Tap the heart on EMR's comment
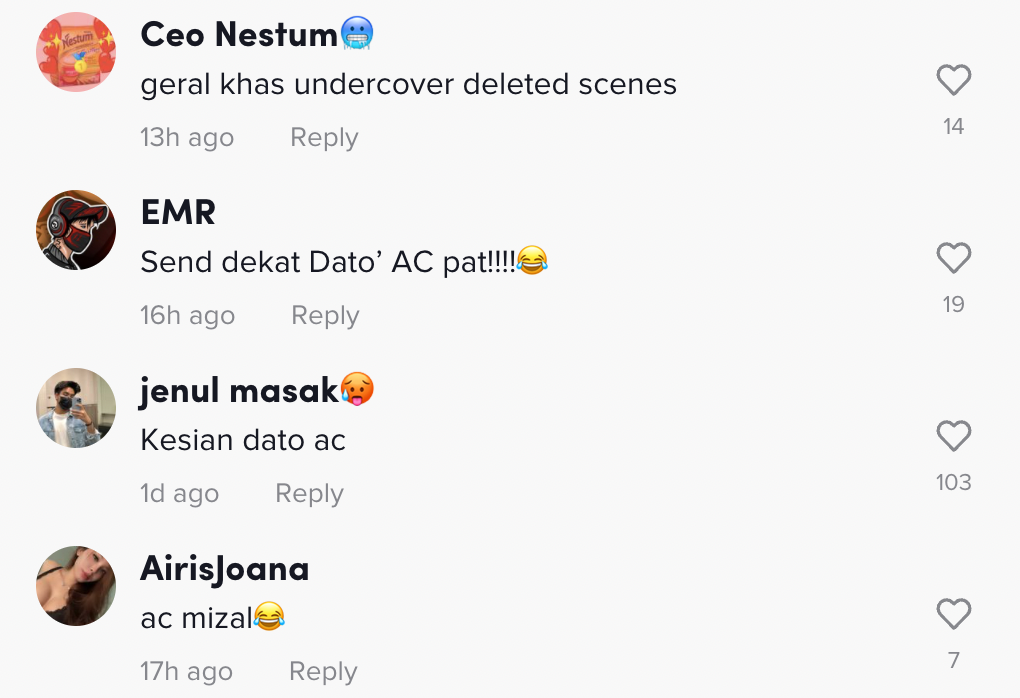The image size is (1020, 698). click(953, 259)
